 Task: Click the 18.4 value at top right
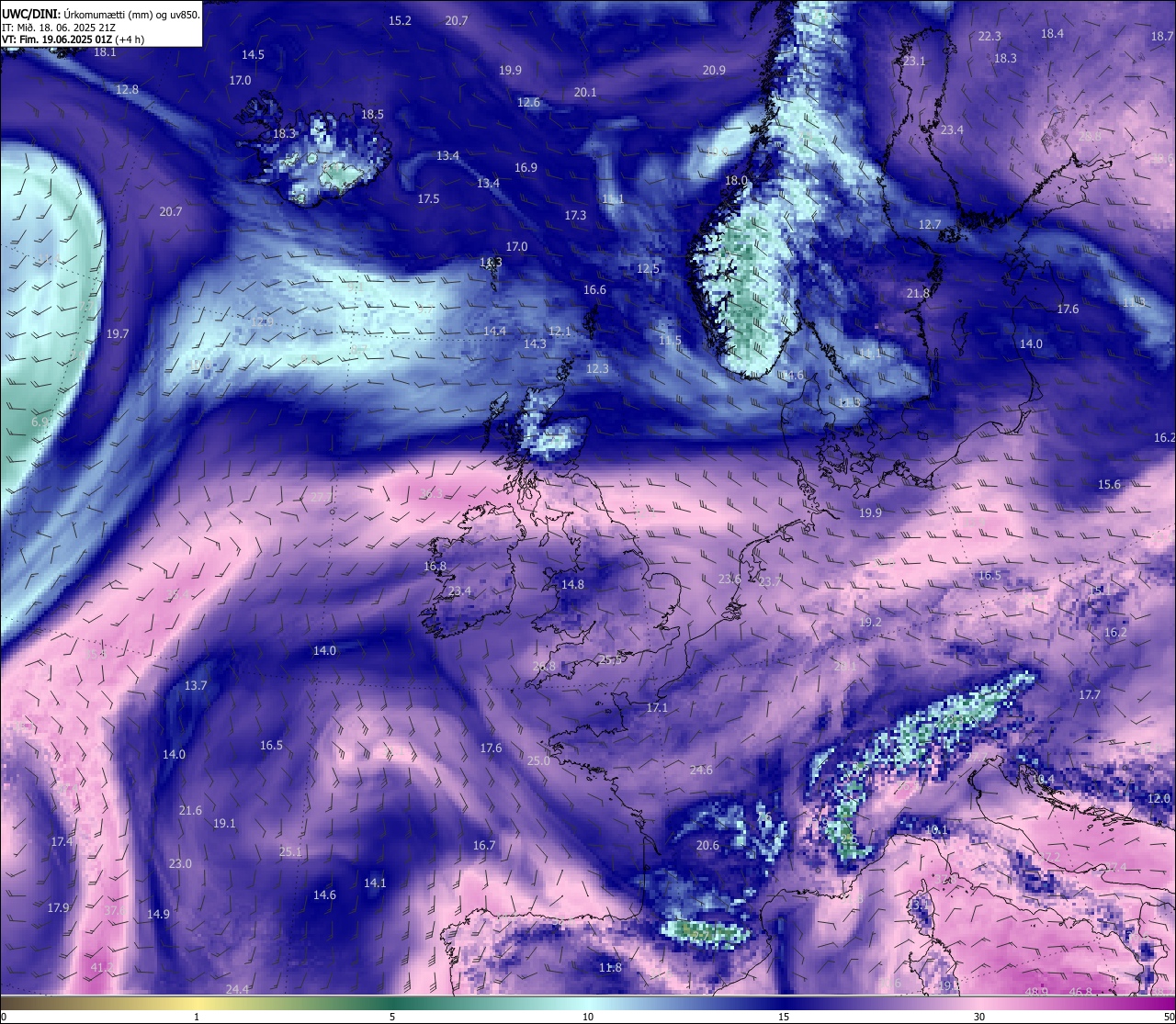pyautogui.click(x=1052, y=33)
